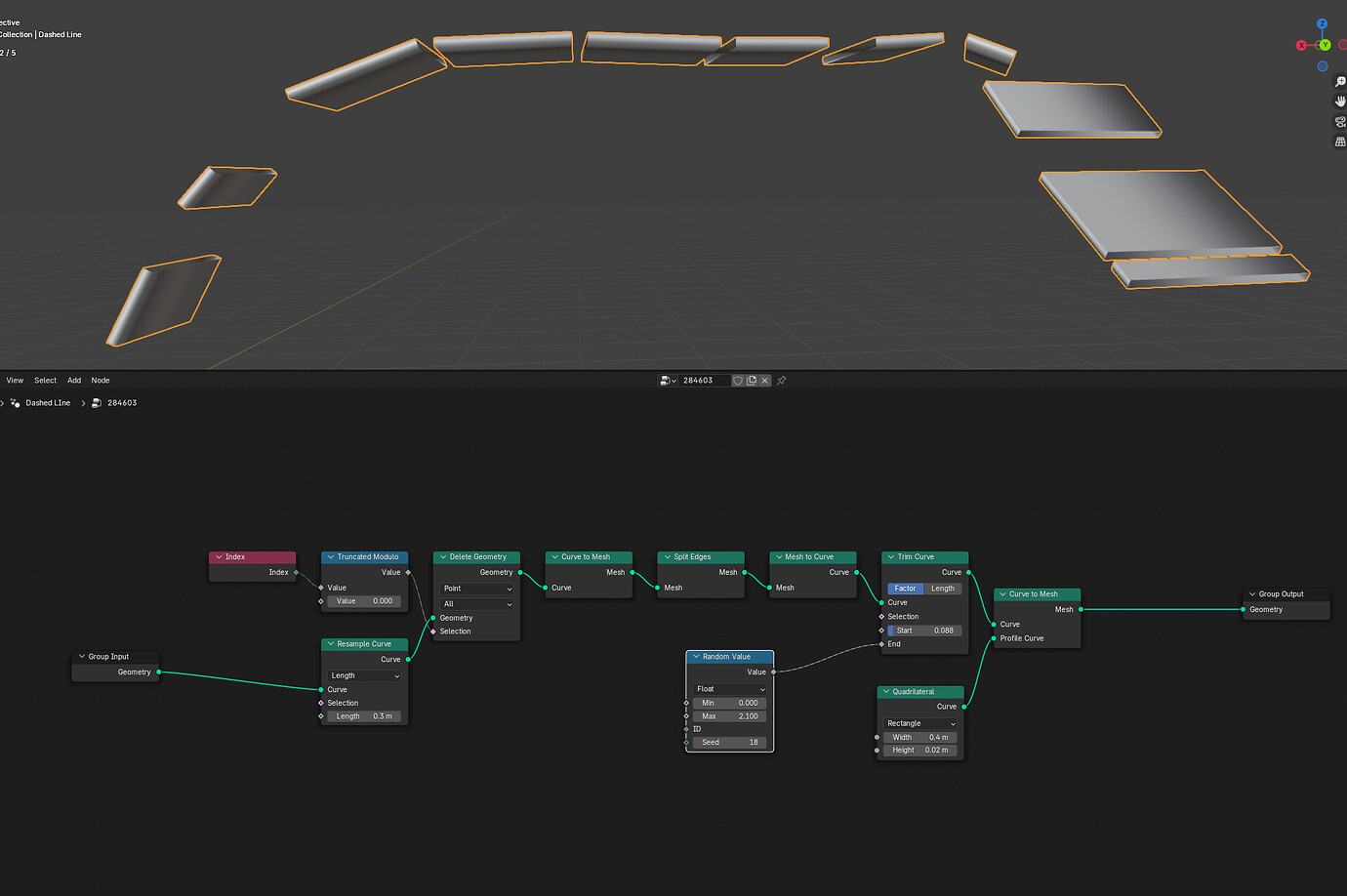Image resolution: width=1347 pixels, height=896 pixels.
Task: Open Quadrilateral mode dropdown Rectangle
Action: [x=920, y=723]
